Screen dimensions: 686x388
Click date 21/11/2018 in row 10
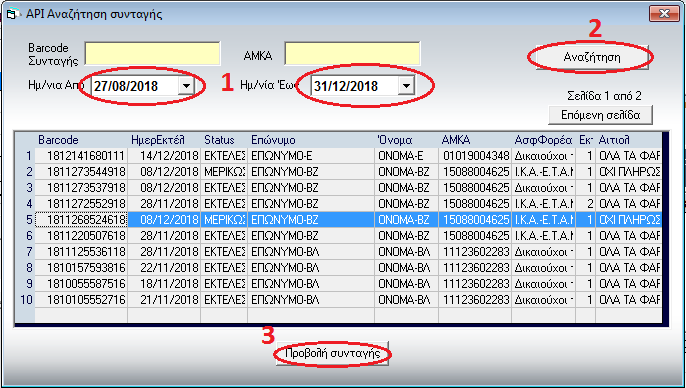[164, 300]
